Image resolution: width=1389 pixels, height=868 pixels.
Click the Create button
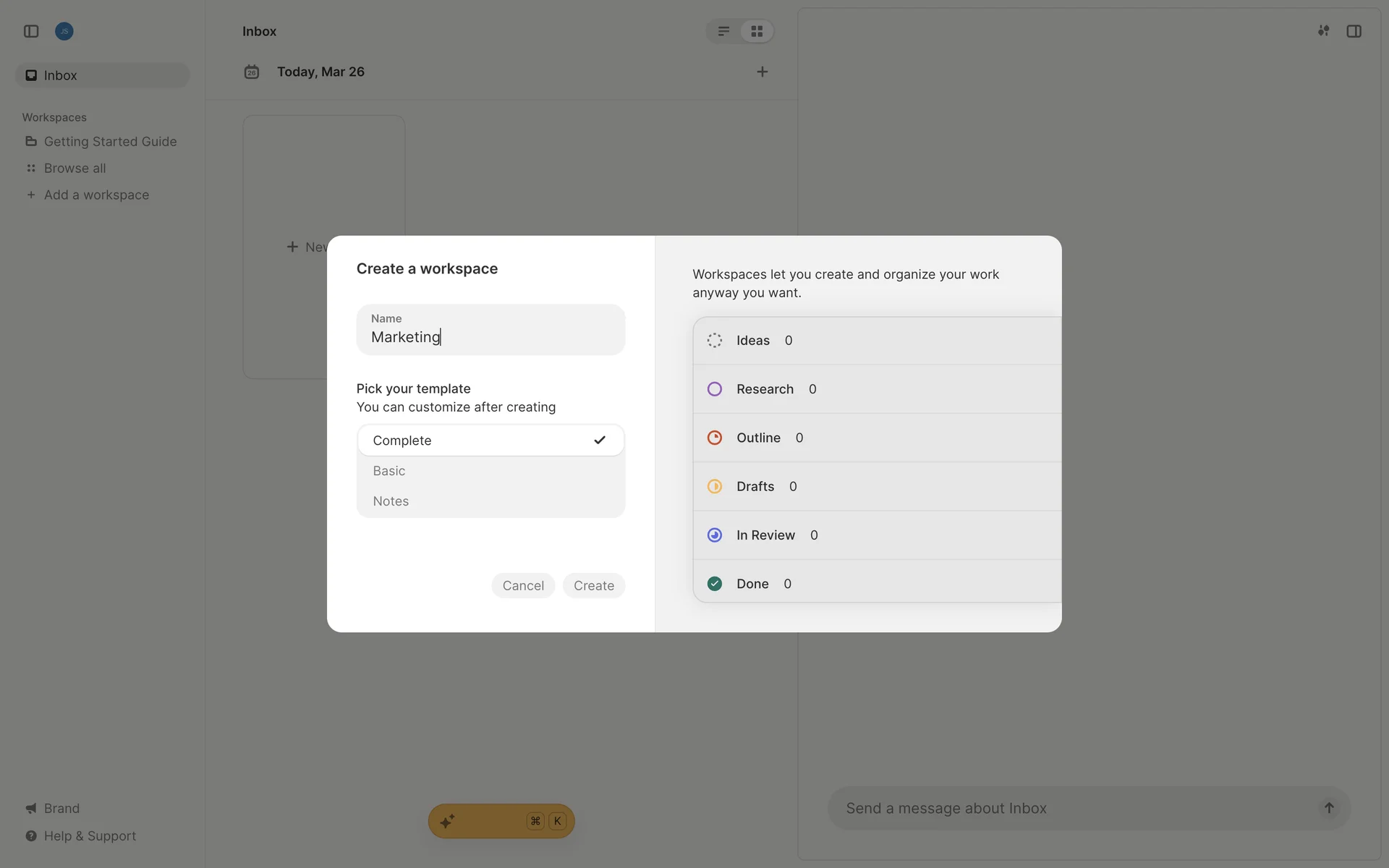pyautogui.click(x=593, y=586)
